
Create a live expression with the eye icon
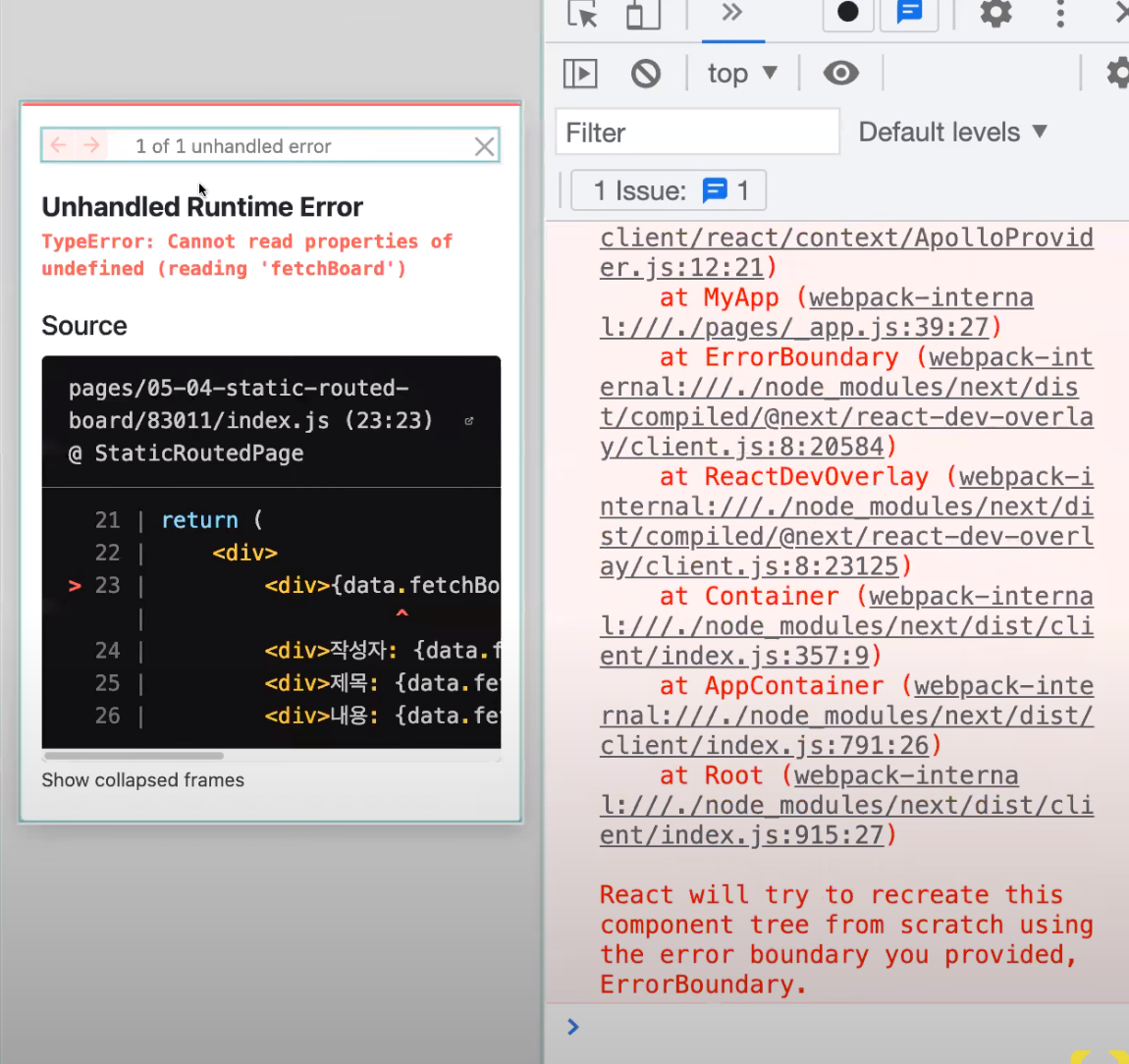coord(840,73)
